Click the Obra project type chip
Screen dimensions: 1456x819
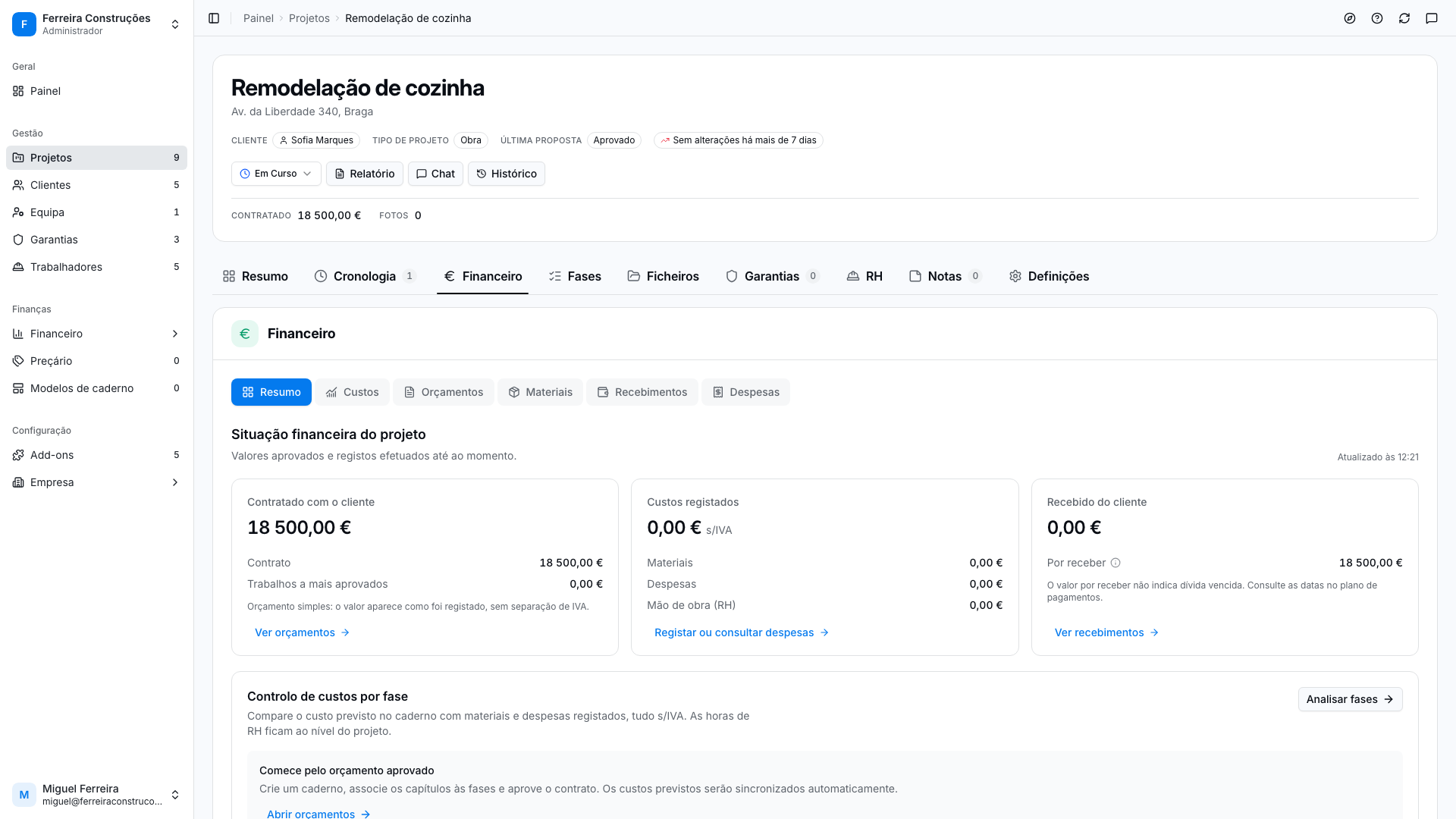(x=471, y=140)
